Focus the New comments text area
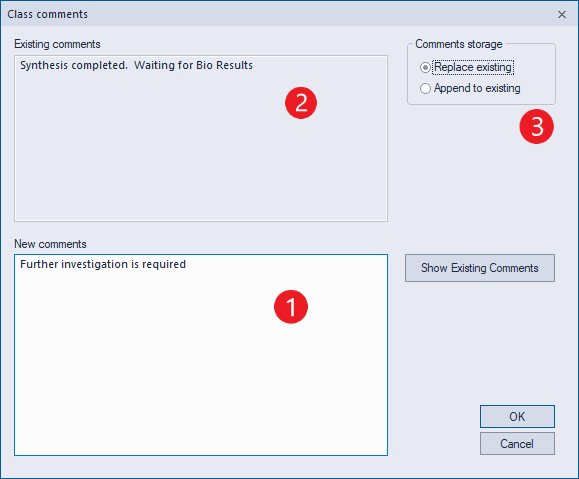 201,355
